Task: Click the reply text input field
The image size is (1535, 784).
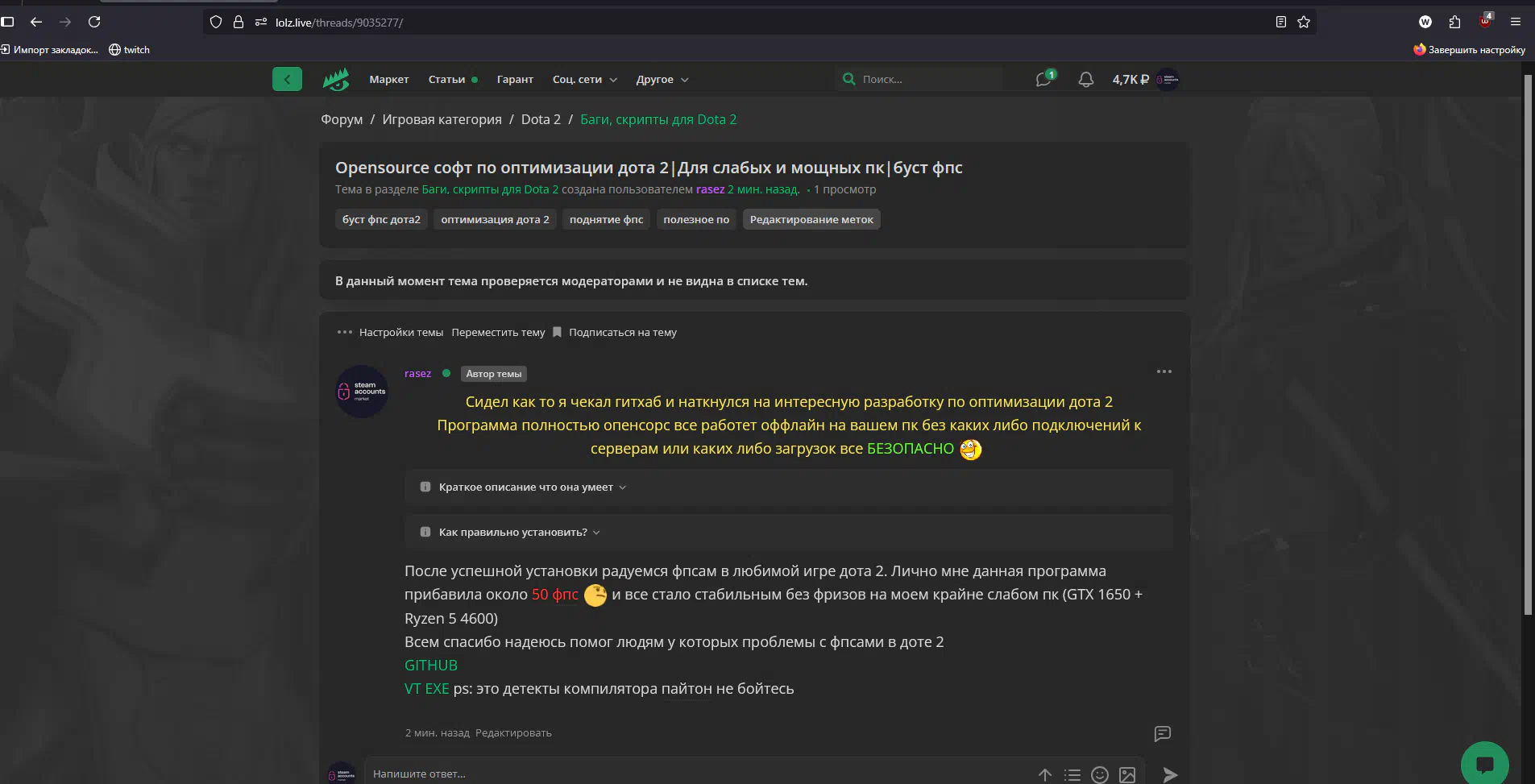Action: [x=697, y=774]
